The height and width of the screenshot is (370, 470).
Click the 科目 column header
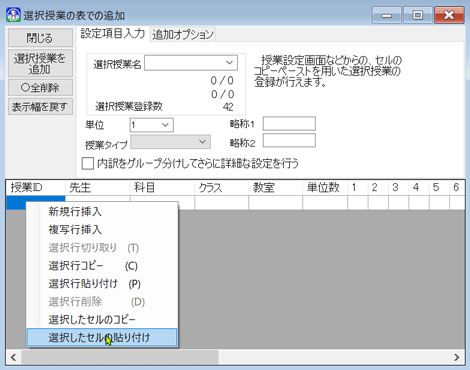162,188
